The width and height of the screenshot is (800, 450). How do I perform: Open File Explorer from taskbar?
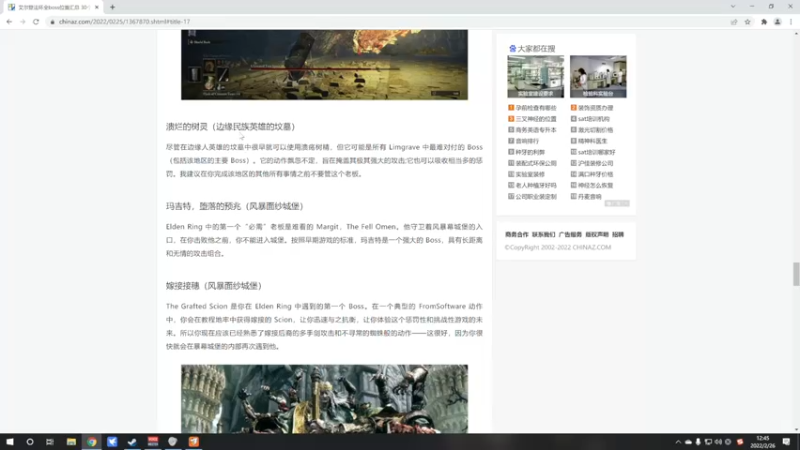(71, 442)
